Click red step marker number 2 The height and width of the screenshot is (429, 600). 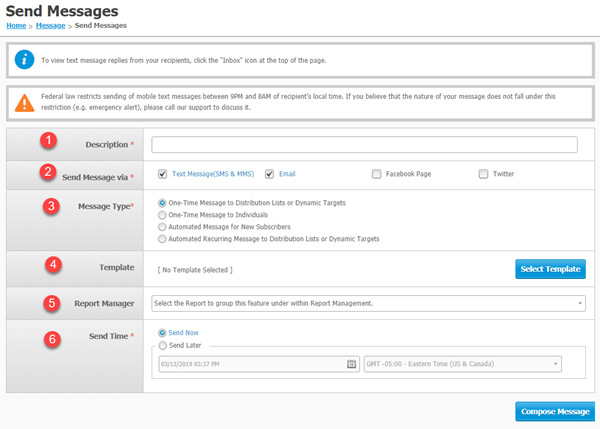point(48,172)
